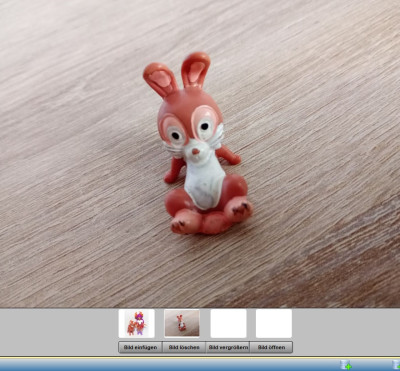Click the Bild löschen button

click(184, 347)
